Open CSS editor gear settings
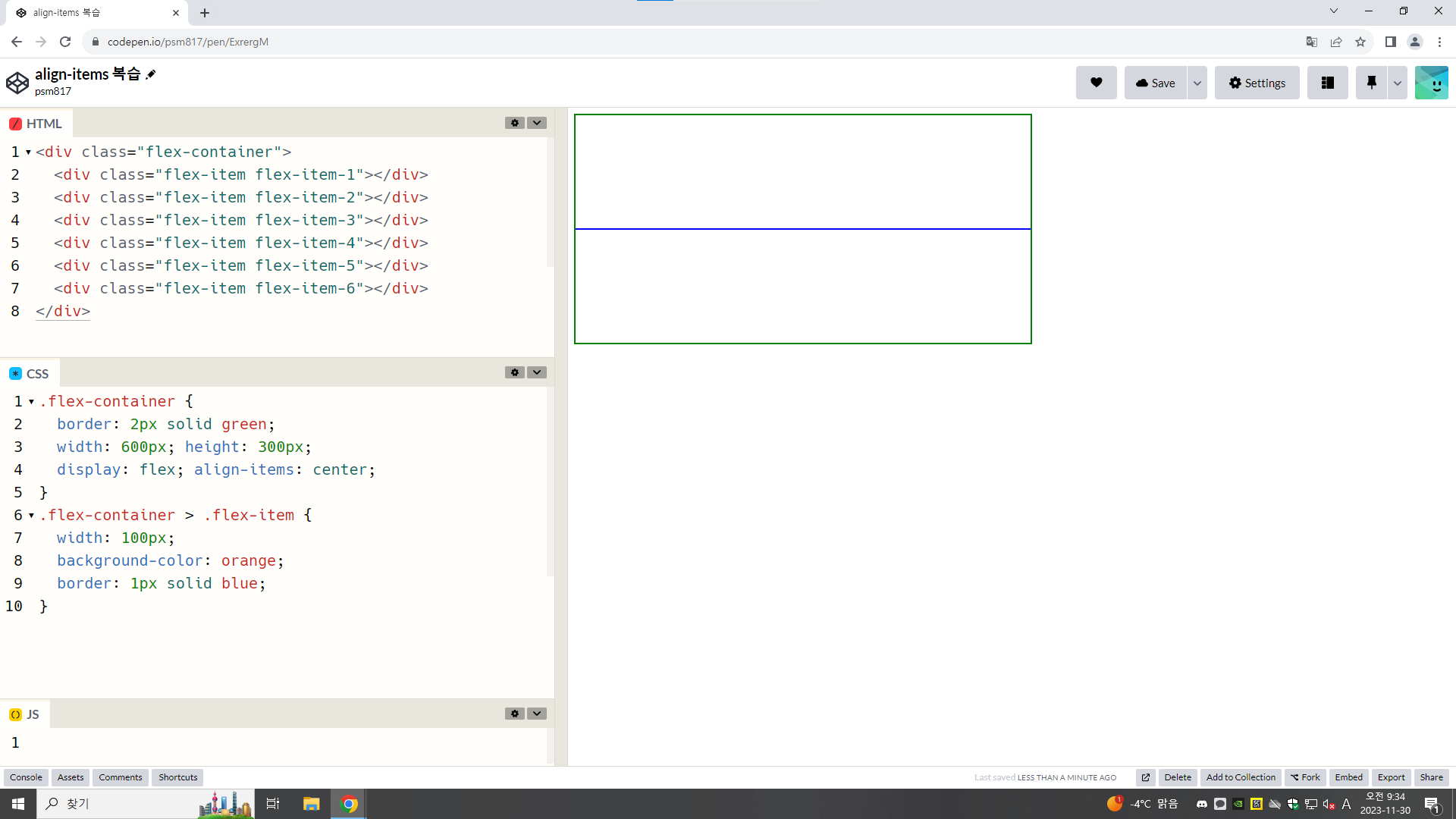Viewport: 1456px width, 819px height. [515, 372]
